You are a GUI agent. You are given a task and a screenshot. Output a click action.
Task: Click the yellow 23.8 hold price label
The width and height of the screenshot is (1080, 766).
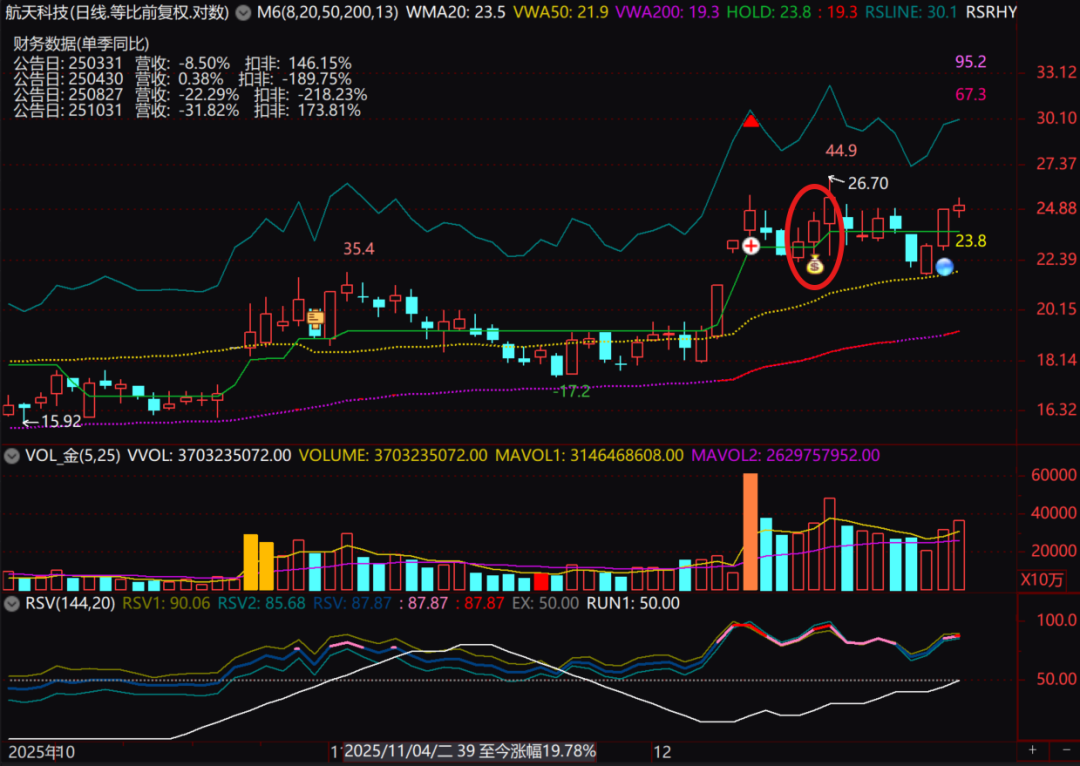coord(970,241)
